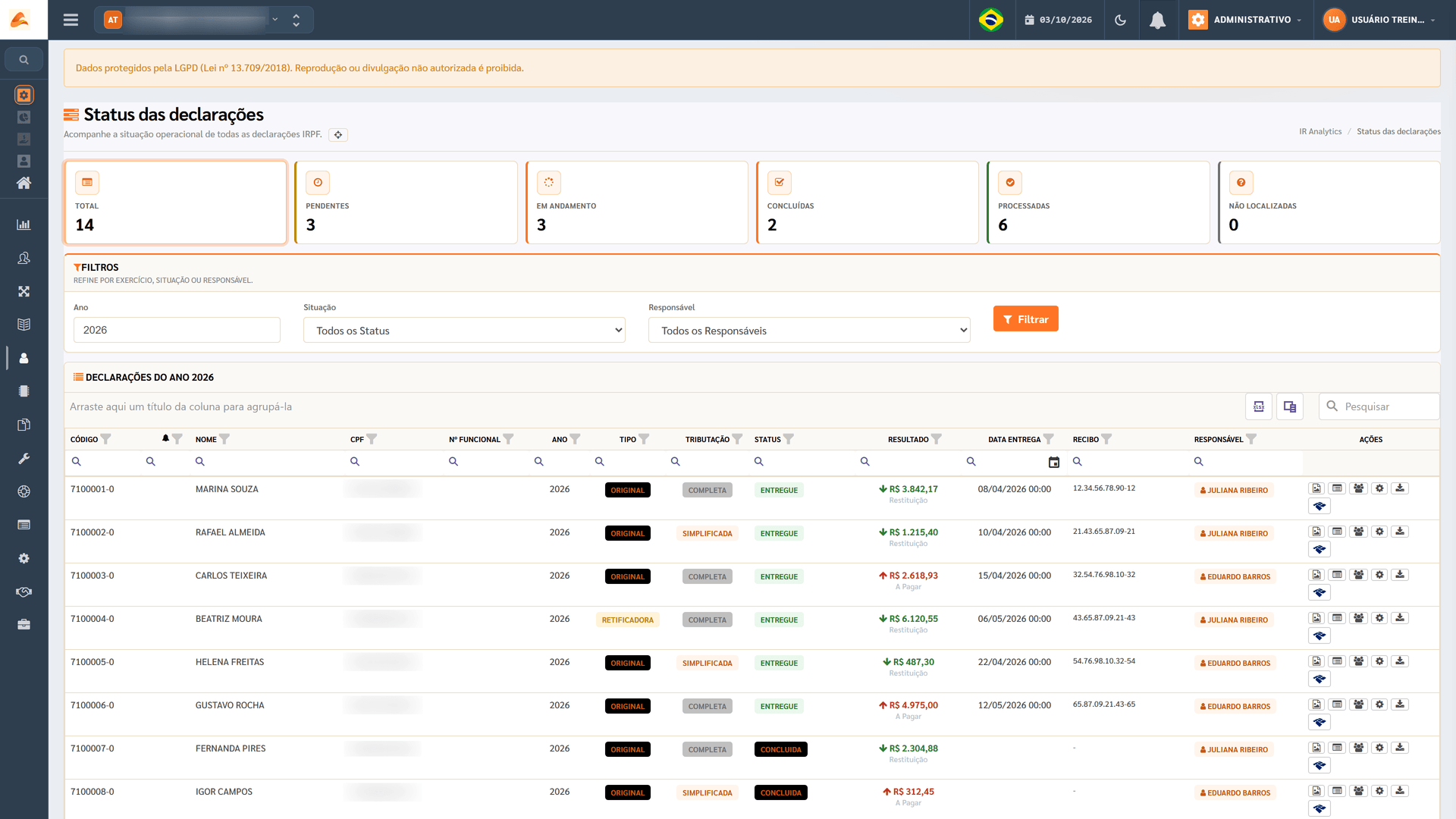Select the CONCLUÍDAS summary card

(x=868, y=202)
